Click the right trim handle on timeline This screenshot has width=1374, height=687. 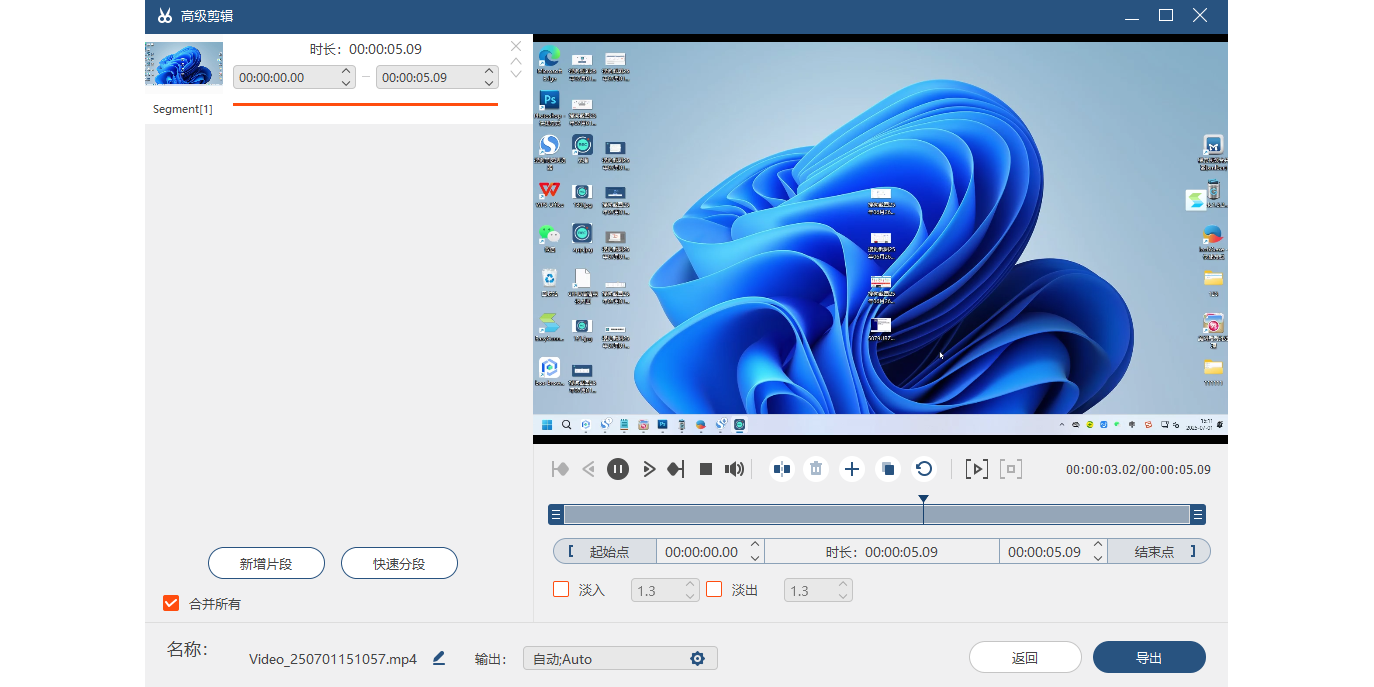coord(1197,515)
